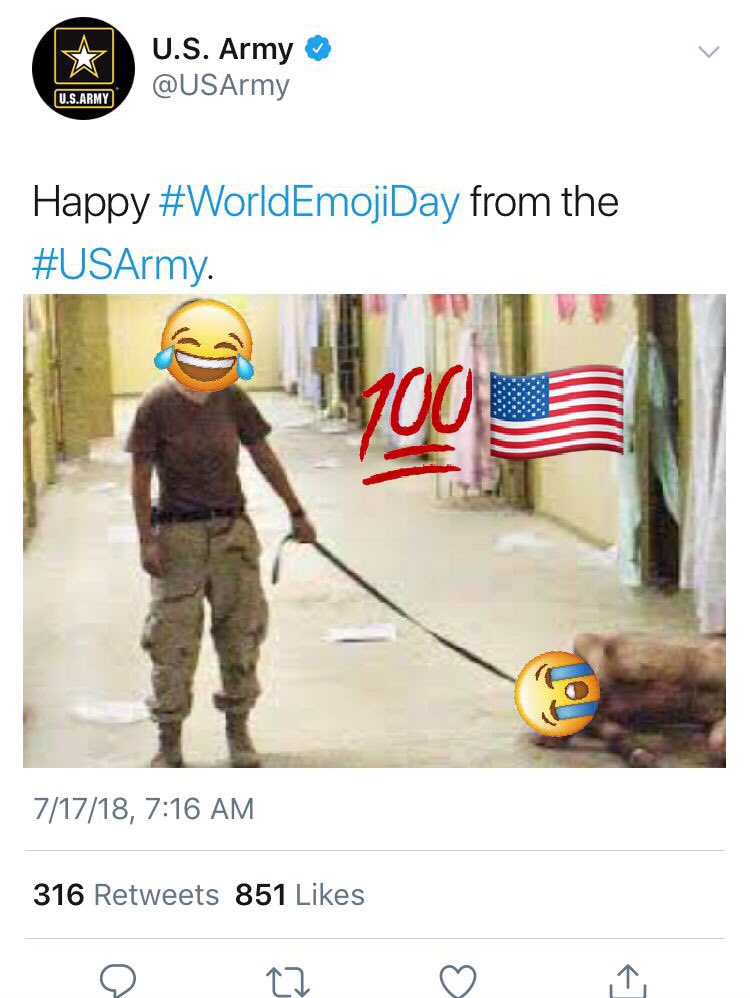View the 851 Likes list
The width and height of the screenshot is (750, 998).
coord(300,894)
